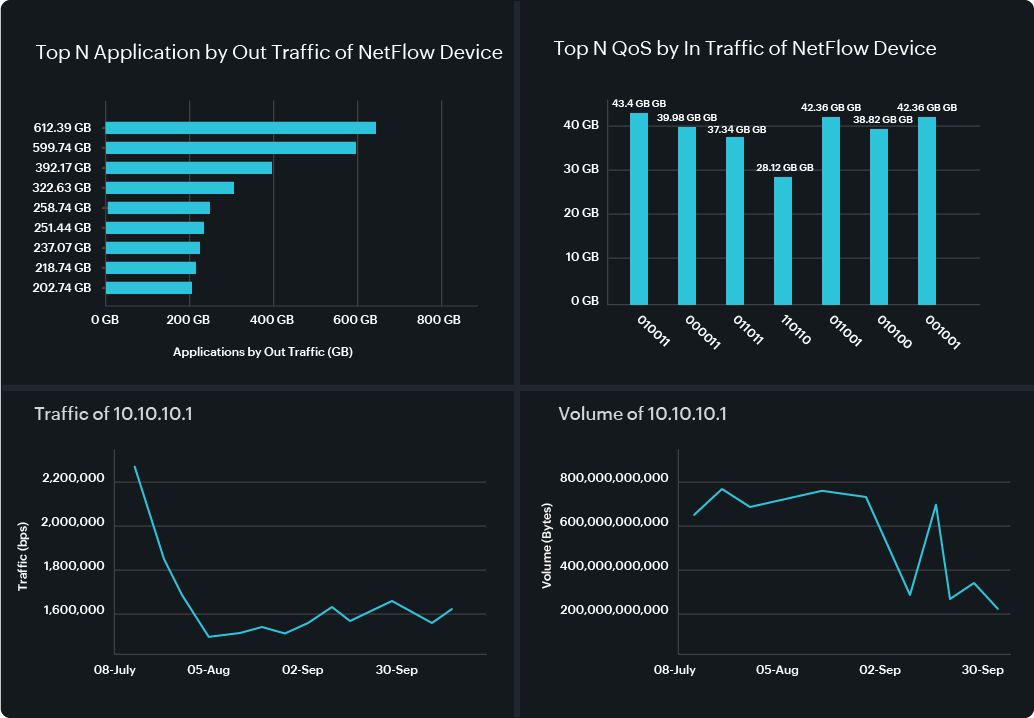Screen dimensions: 1034x718
Task: Click the 001001 QoS bar
Action: (x=926, y=210)
